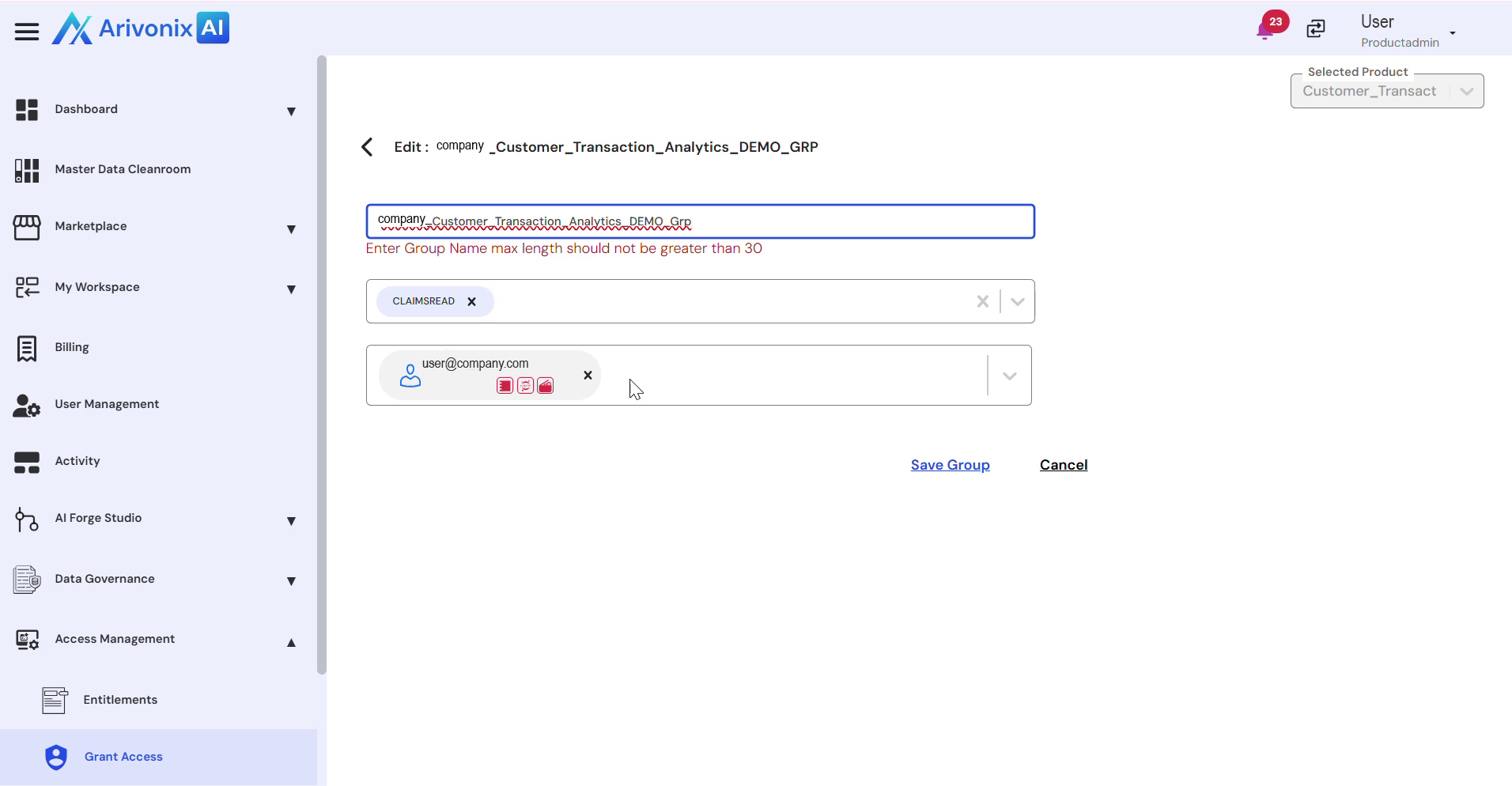Open notifications bell with 23 badge
Screen dimensions: 1512x786
tap(1265, 30)
